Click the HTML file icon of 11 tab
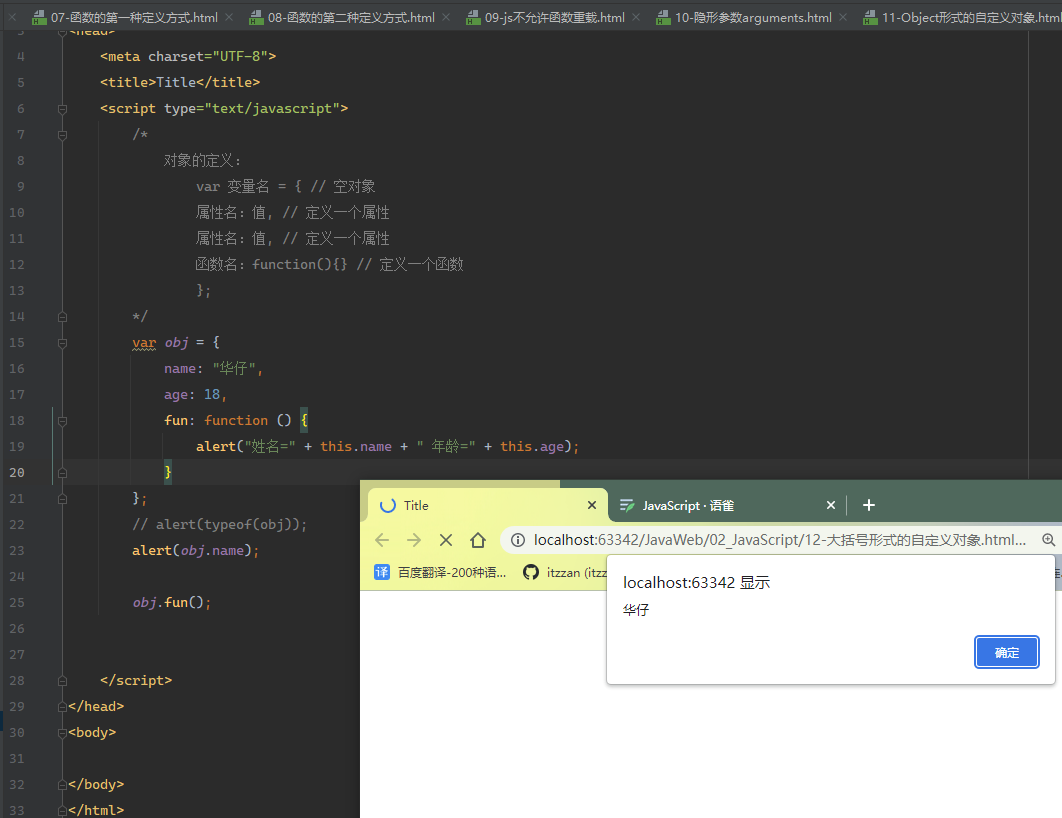This screenshot has width=1062, height=818. [x=870, y=18]
